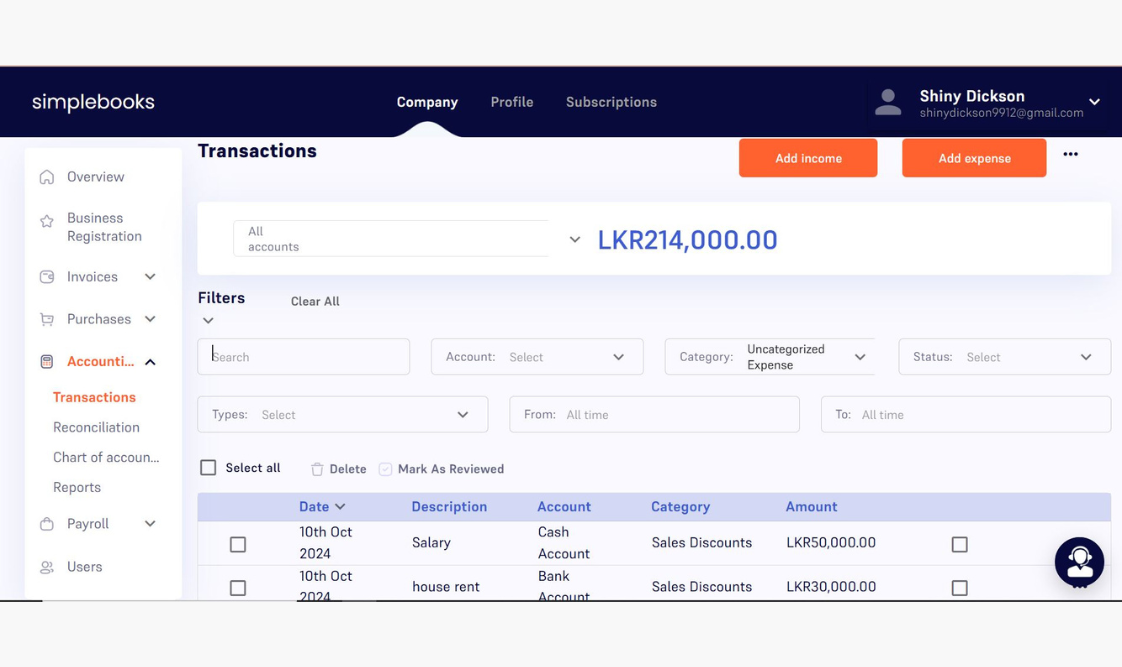Toggle the Select all checkbox
Viewport: 1122px width, 667px height.
click(208, 468)
